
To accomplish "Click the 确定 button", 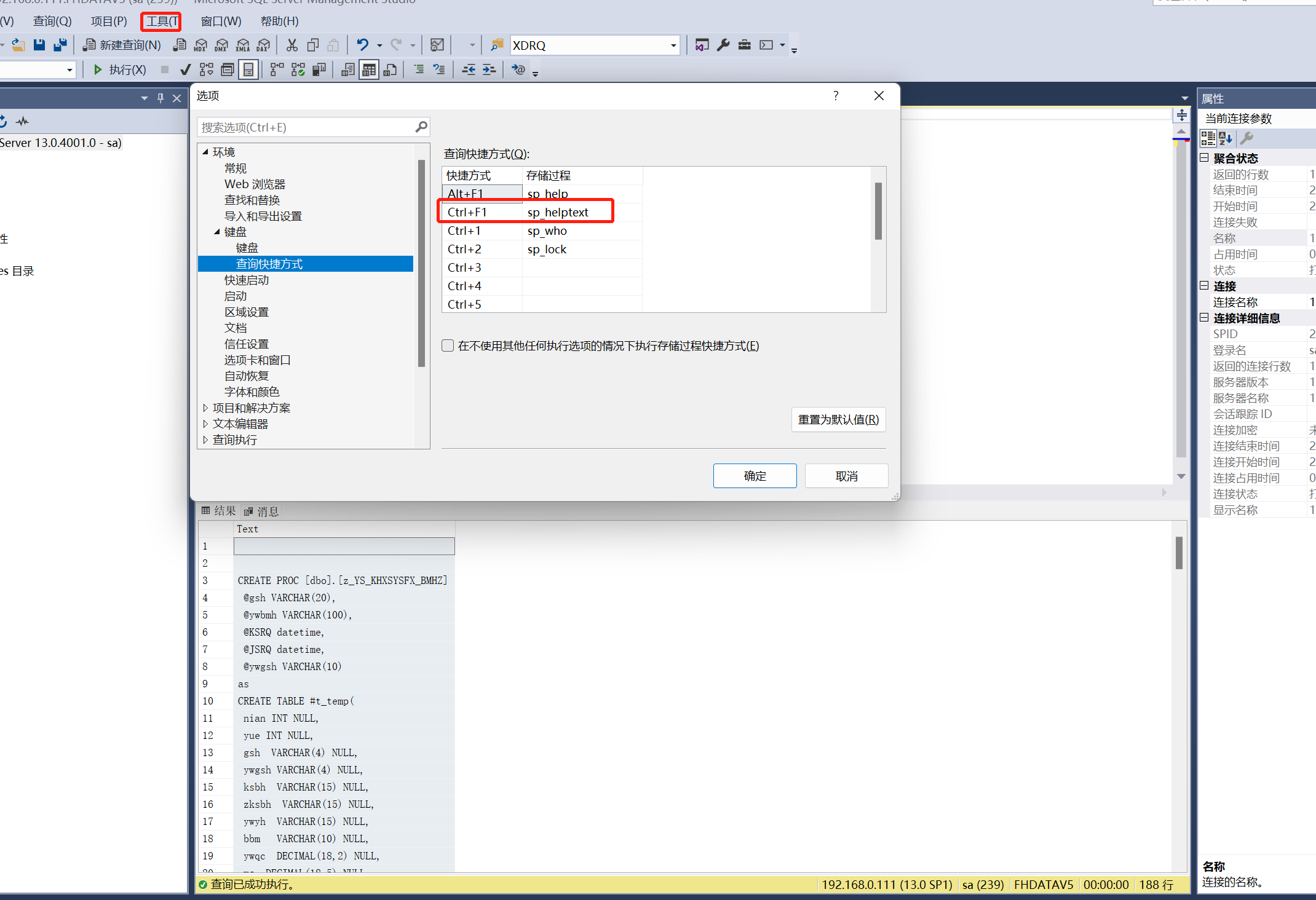I will 755,476.
